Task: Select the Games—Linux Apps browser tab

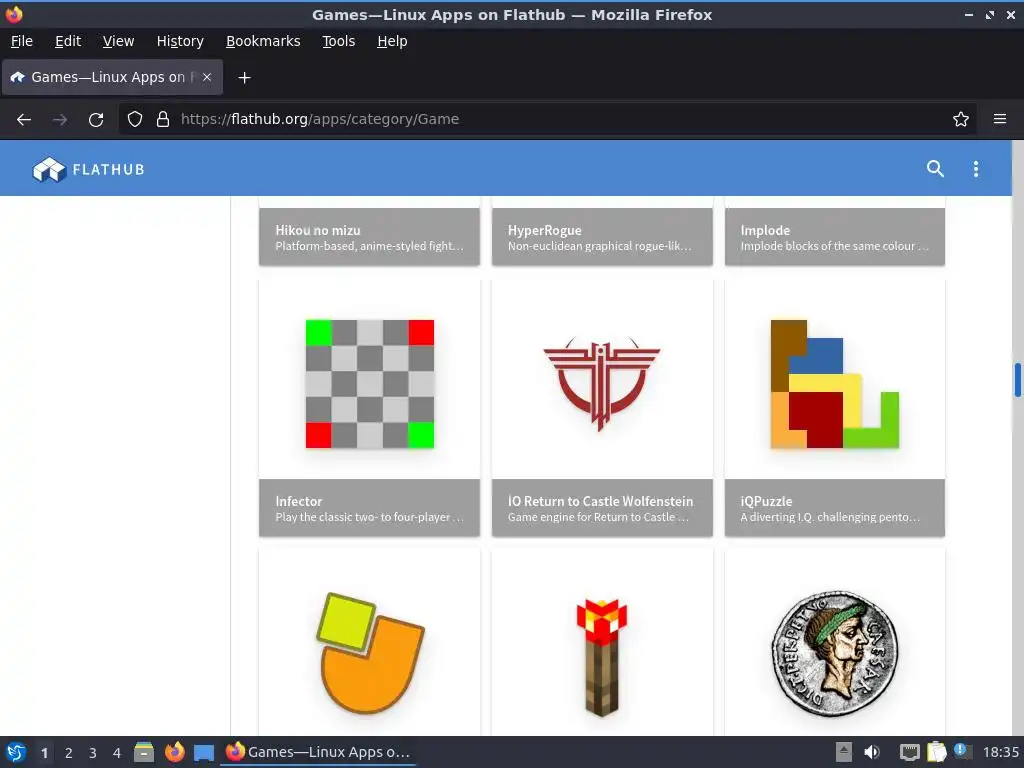Action: 112,77
